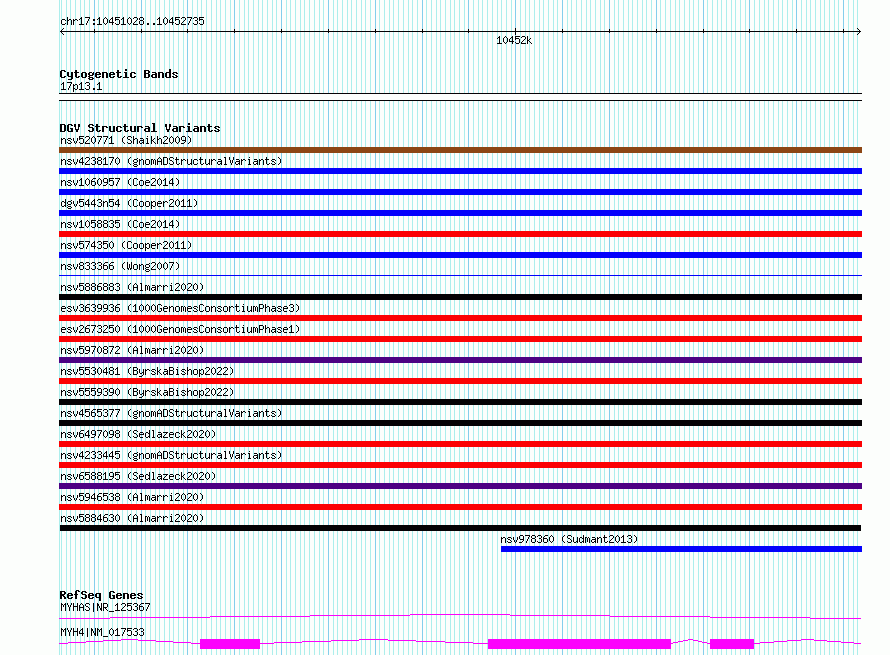Open the nsv5884630 (Almarri2020) variant label
This screenshot has width=890, height=655.
coord(132,518)
